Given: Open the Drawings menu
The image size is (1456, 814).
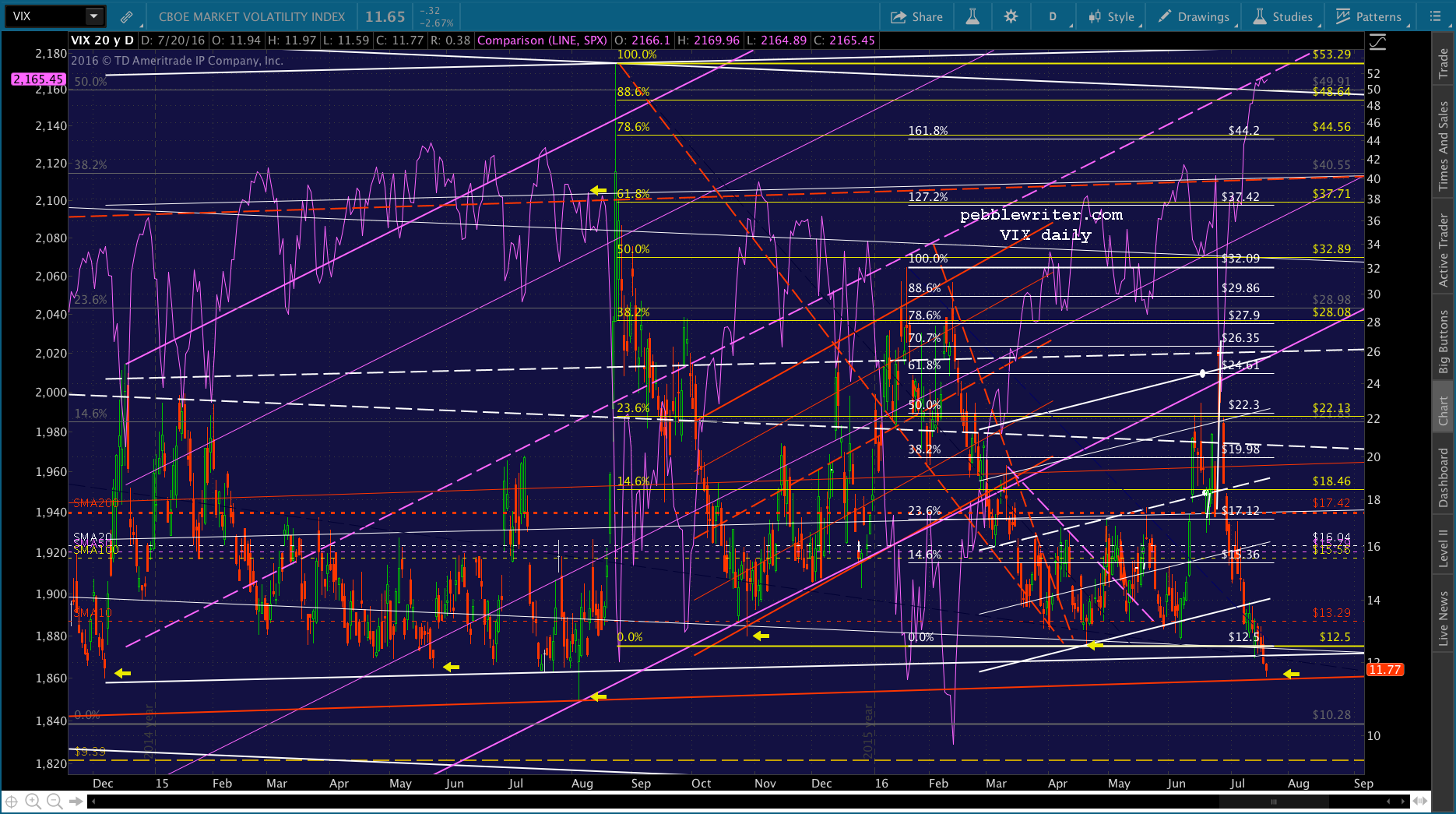Looking at the screenshot, I should click(x=1194, y=16).
